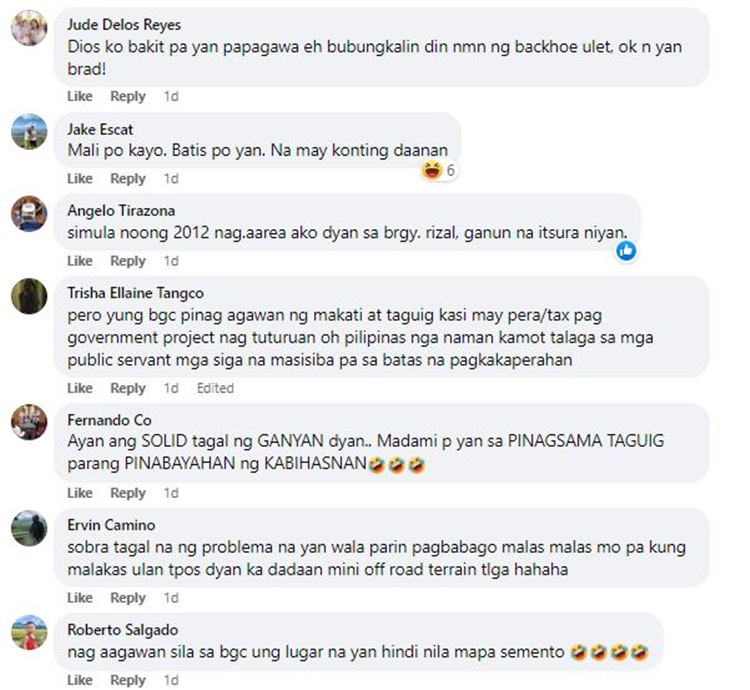
Task: View edit history via Edited label
Action: pyautogui.click(x=215, y=388)
